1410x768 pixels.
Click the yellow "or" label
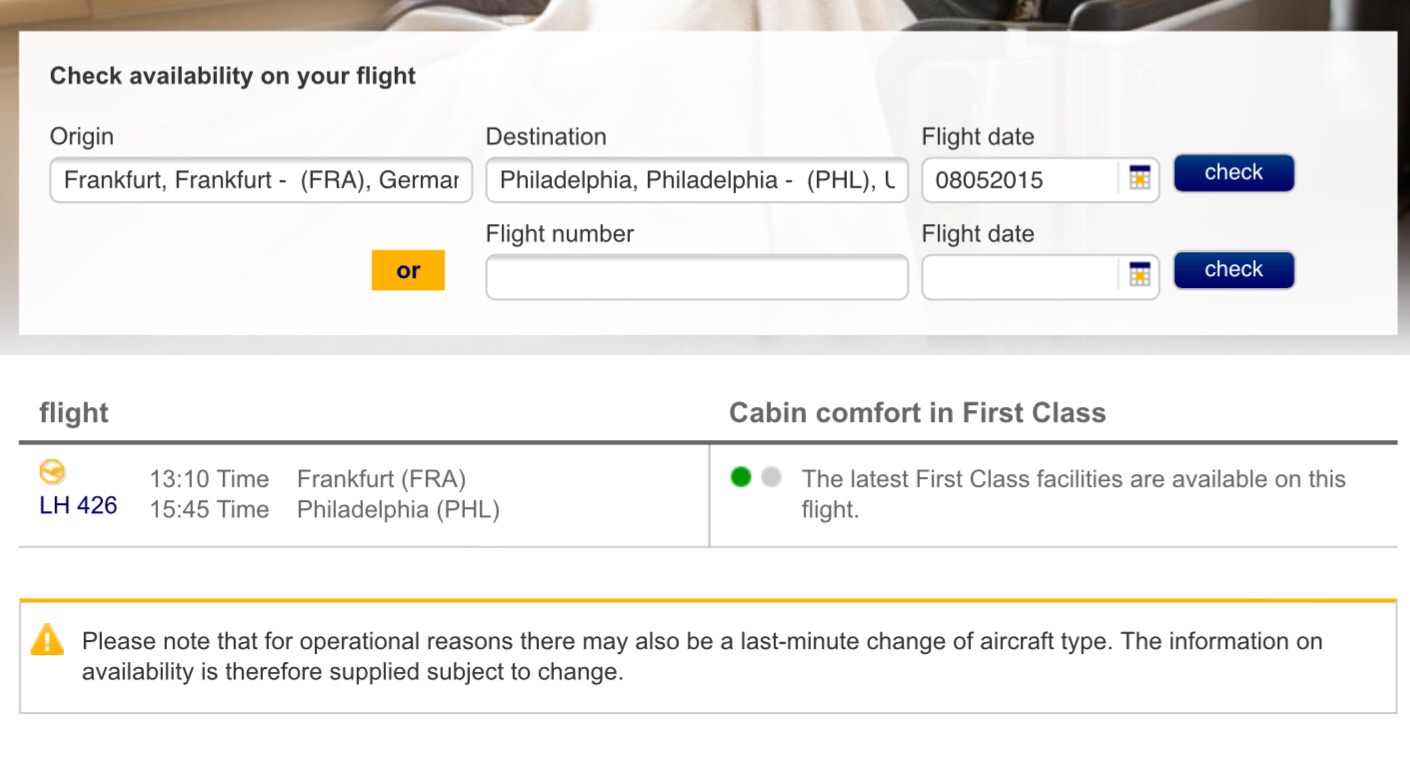pyautogui.click(x=408, y=271)
